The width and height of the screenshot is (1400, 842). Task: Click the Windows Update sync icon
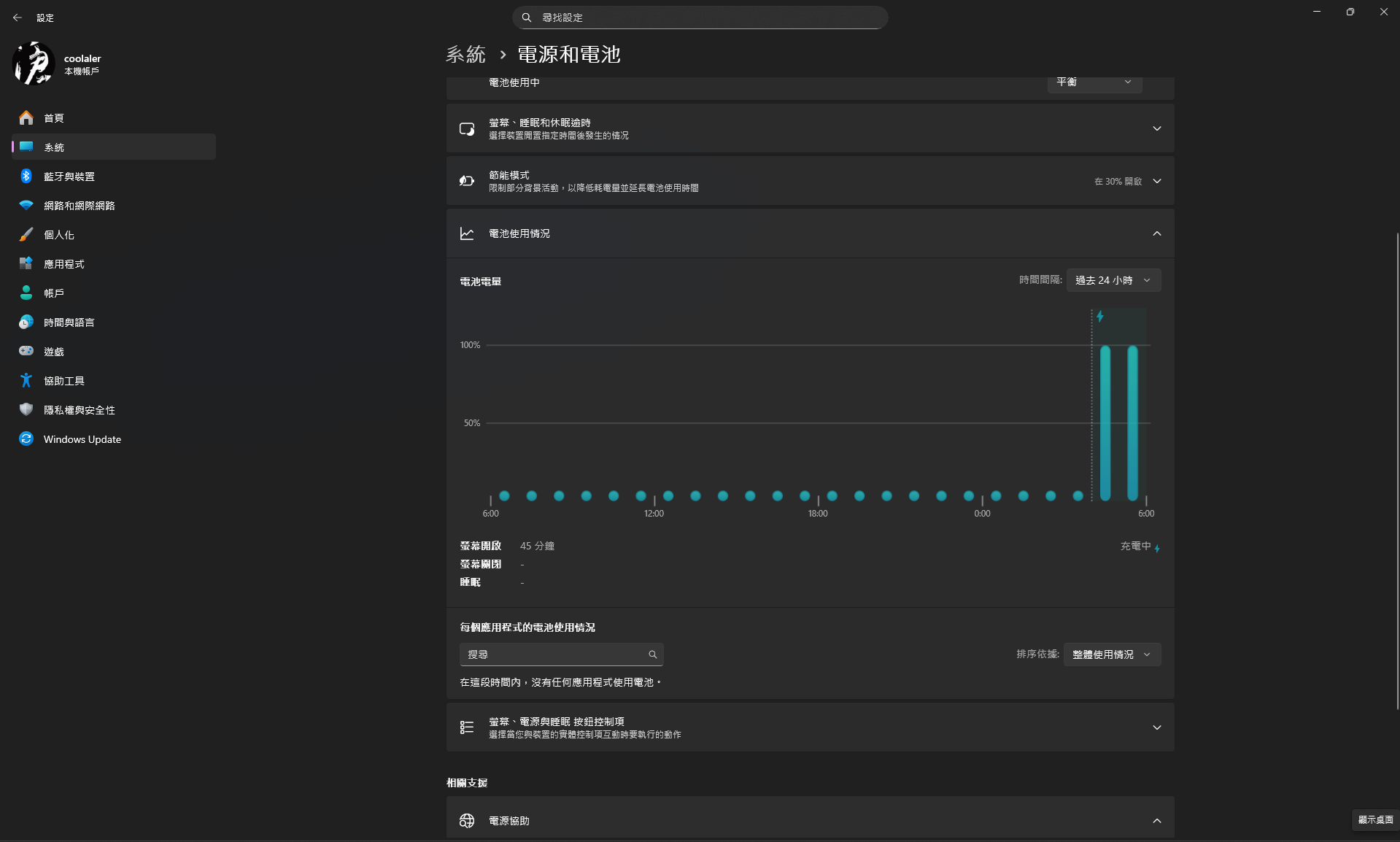click(x=26, y=439)
